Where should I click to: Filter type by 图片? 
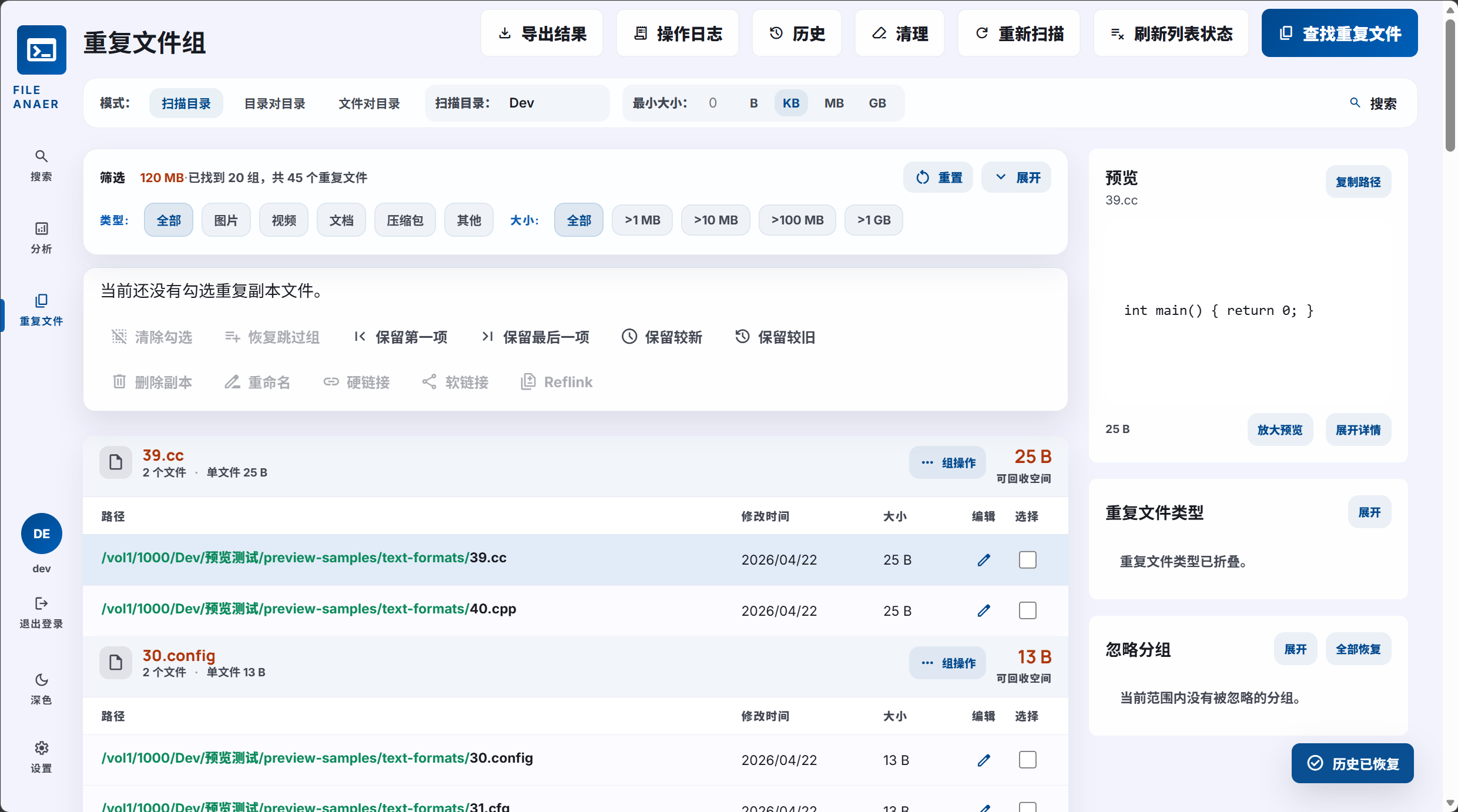pyautogui.click(x=226, y=220)
